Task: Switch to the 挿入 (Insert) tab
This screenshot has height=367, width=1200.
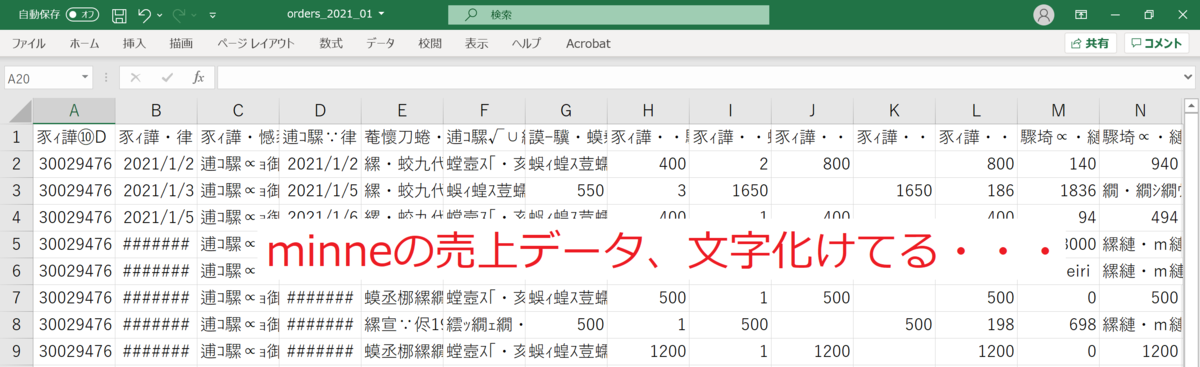Action: tap(134, 44)
